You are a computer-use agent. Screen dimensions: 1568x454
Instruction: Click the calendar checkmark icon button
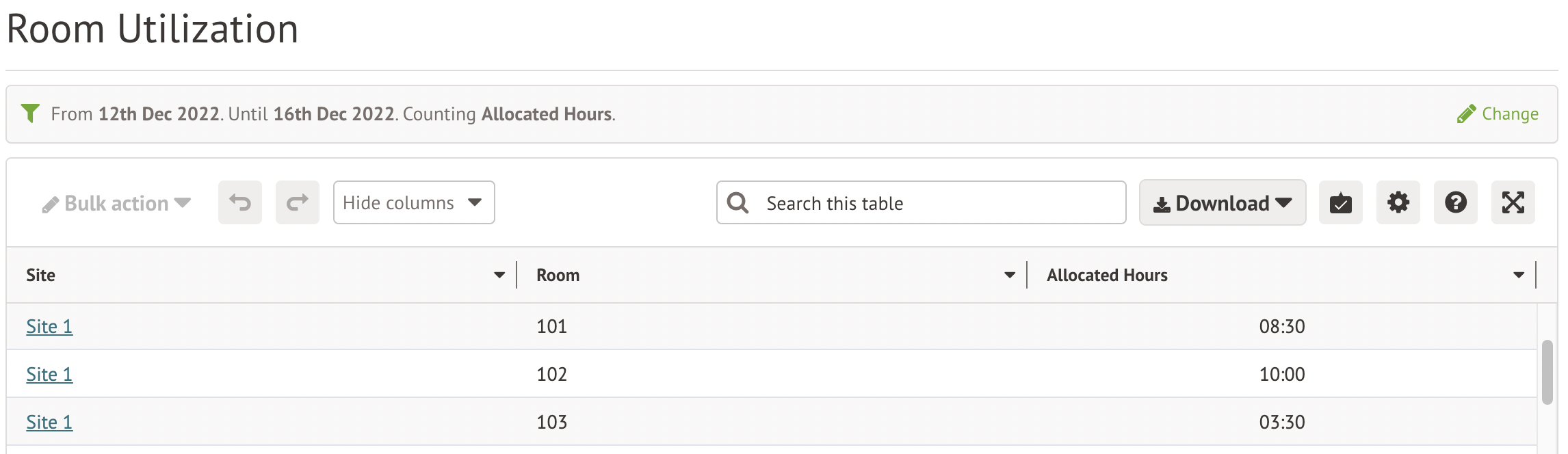click(x=1340, y=202)
